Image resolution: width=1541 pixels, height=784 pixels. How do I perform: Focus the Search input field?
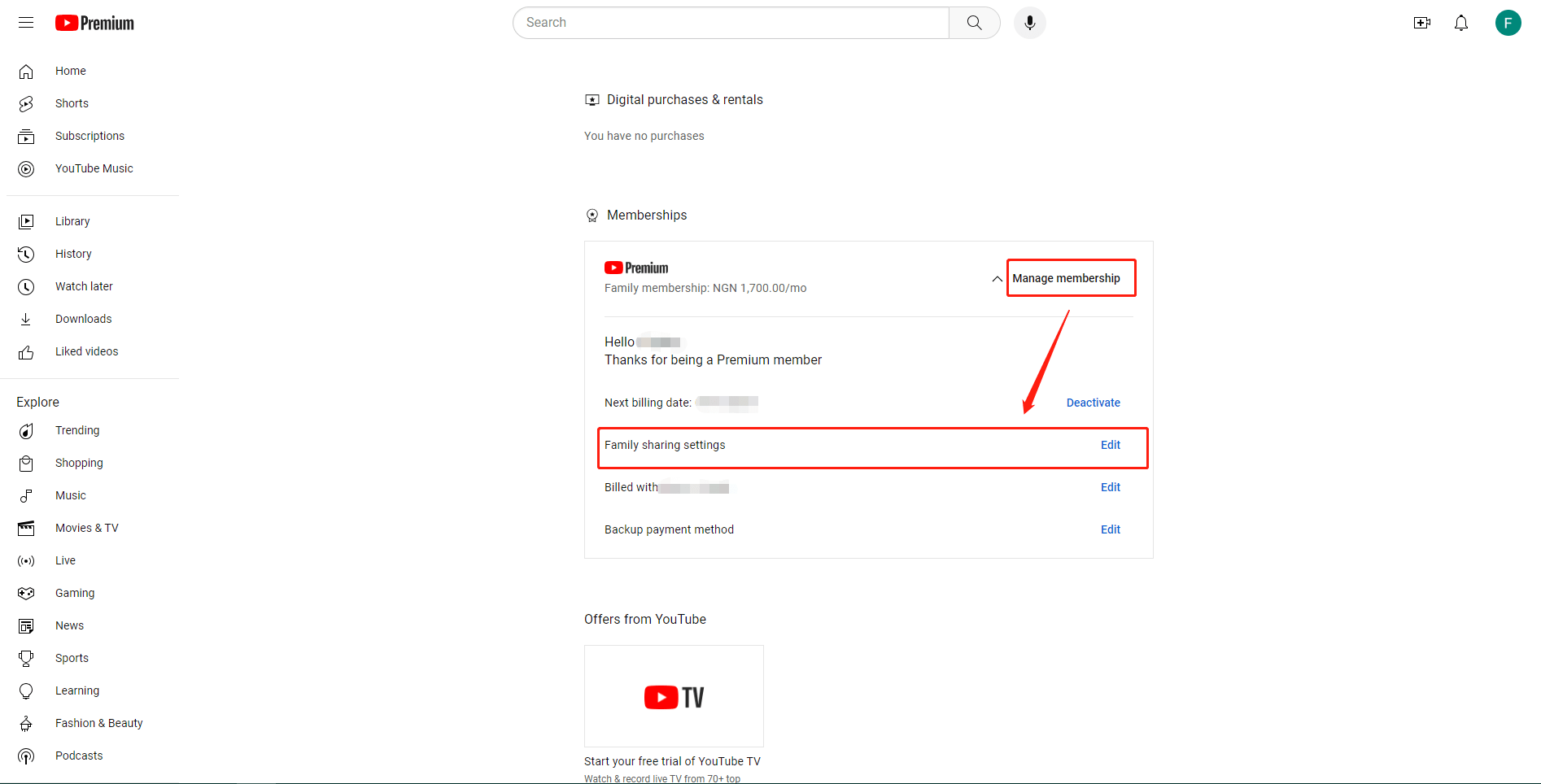coord(732,23)
